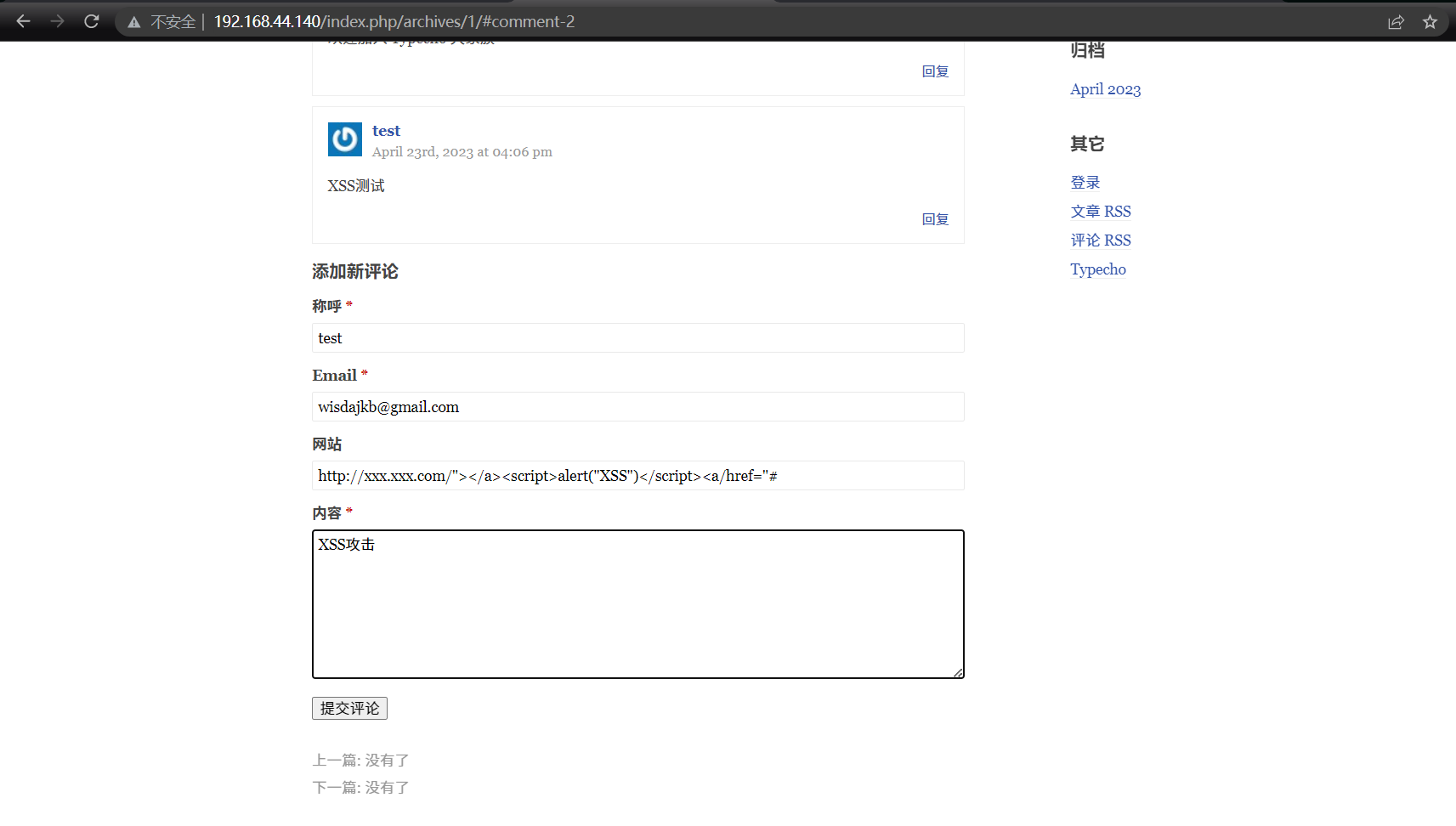Click the share page icon in the address bar
The width and height of the screenshot is (1456, 826).
[x=1396, y=22]
